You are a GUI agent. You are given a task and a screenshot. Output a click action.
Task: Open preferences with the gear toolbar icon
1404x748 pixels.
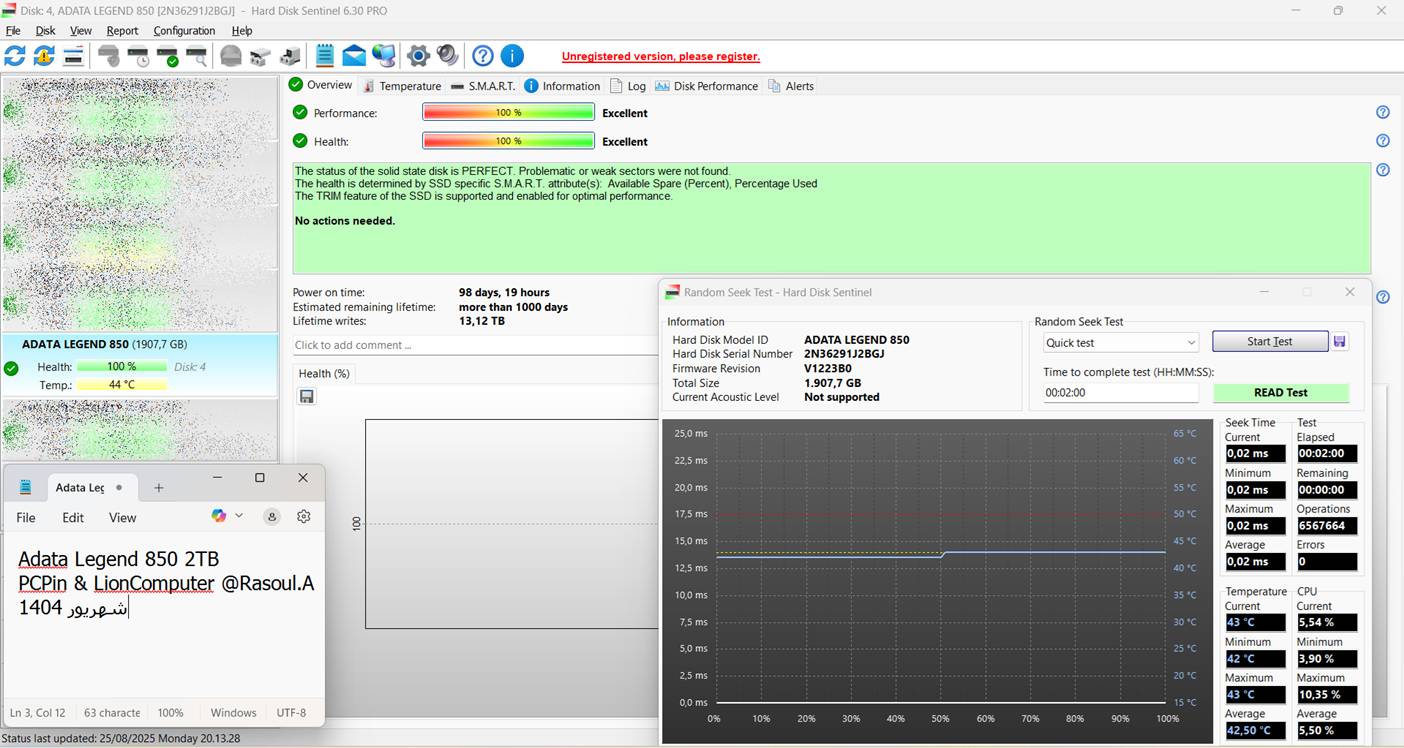[419, 56]
